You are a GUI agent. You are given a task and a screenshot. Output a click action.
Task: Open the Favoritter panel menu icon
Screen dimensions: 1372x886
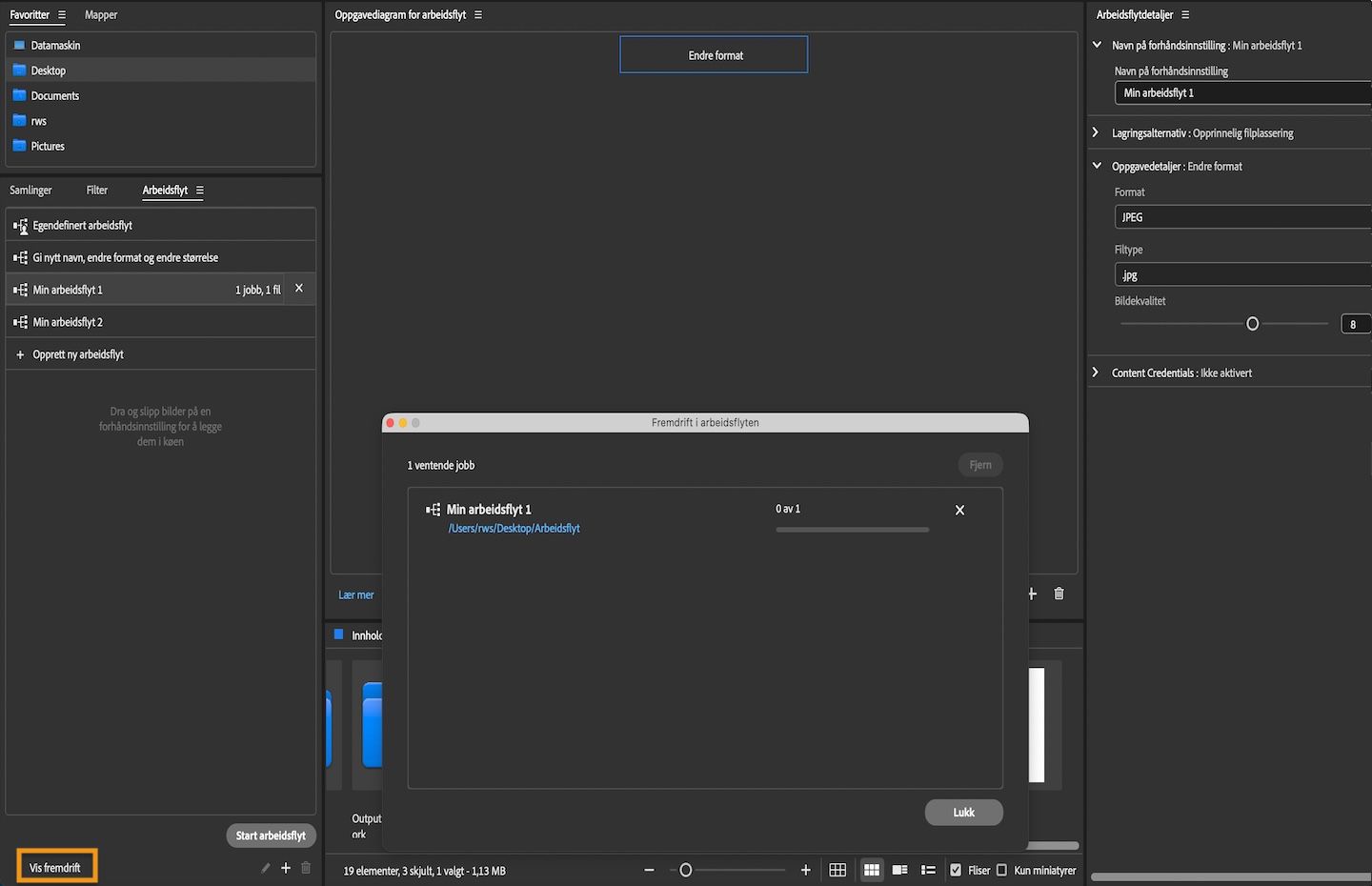coord(62,15)
